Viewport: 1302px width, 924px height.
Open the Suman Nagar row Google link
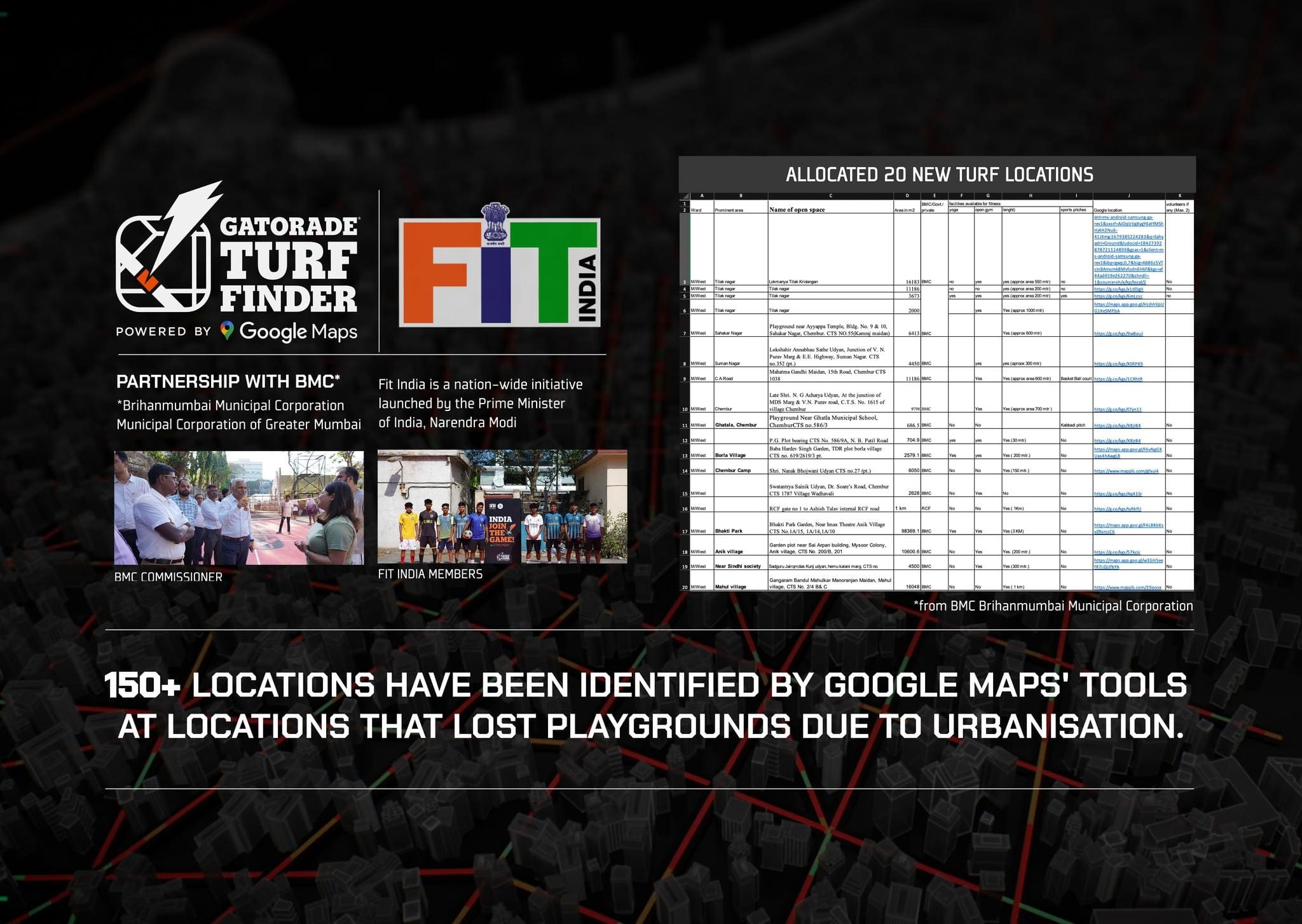click(x=1118, y=363)
